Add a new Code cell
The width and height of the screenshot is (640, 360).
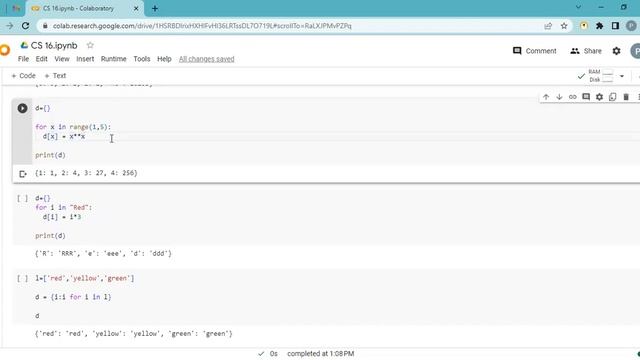click(23, 76)
